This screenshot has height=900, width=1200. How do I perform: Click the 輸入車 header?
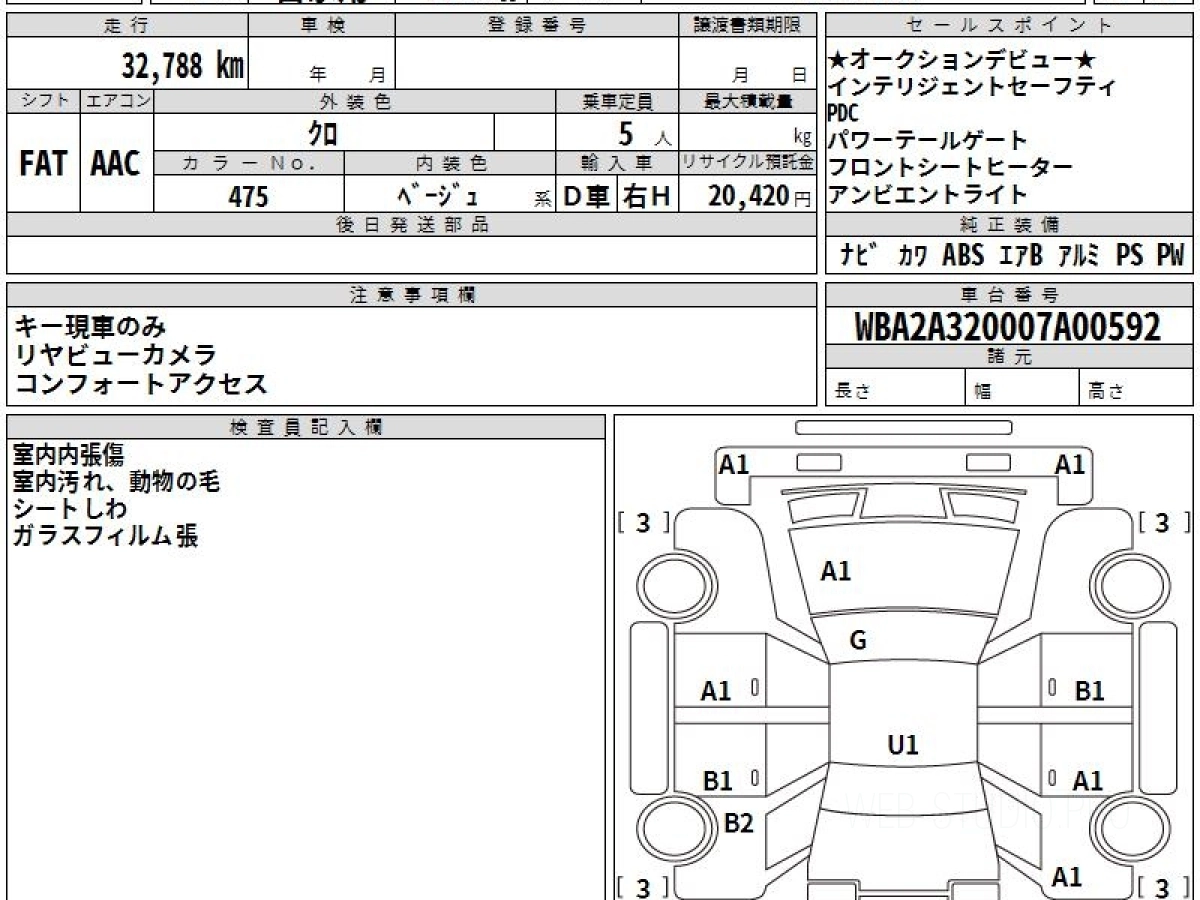618,162
